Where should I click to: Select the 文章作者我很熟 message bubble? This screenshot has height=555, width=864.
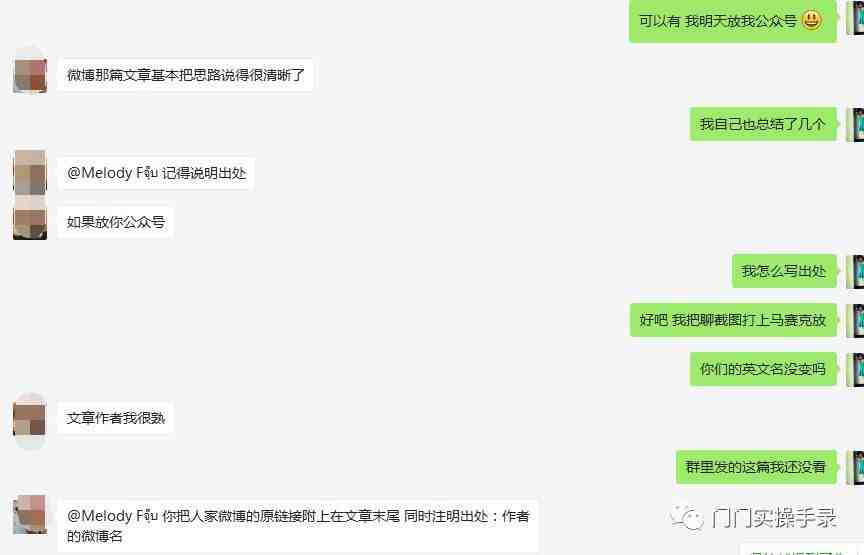116,418
